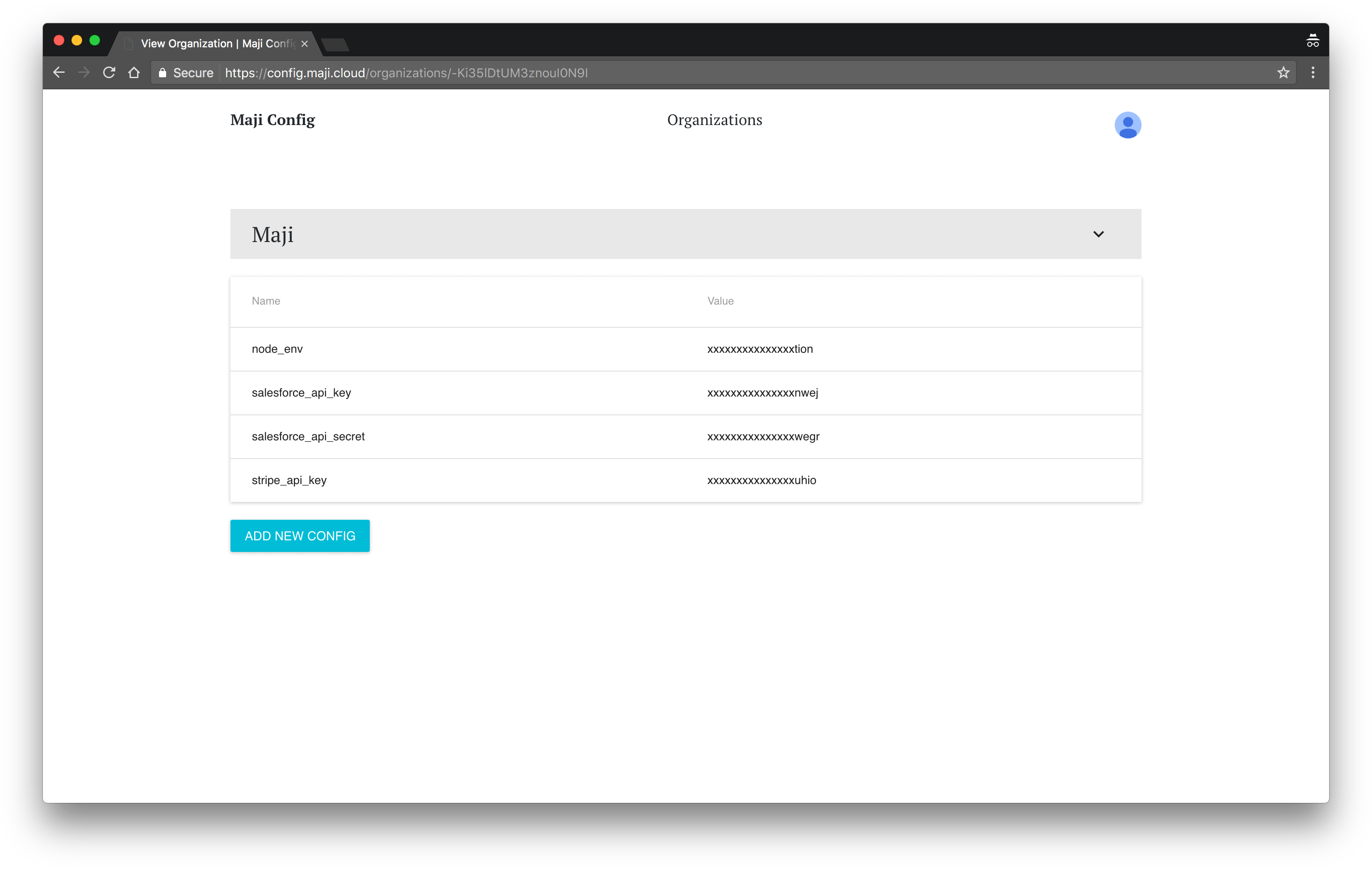Close the View Organization browser tab
Image resolution: width=1372 pixels, height=869 pixels.
(304, 43)
